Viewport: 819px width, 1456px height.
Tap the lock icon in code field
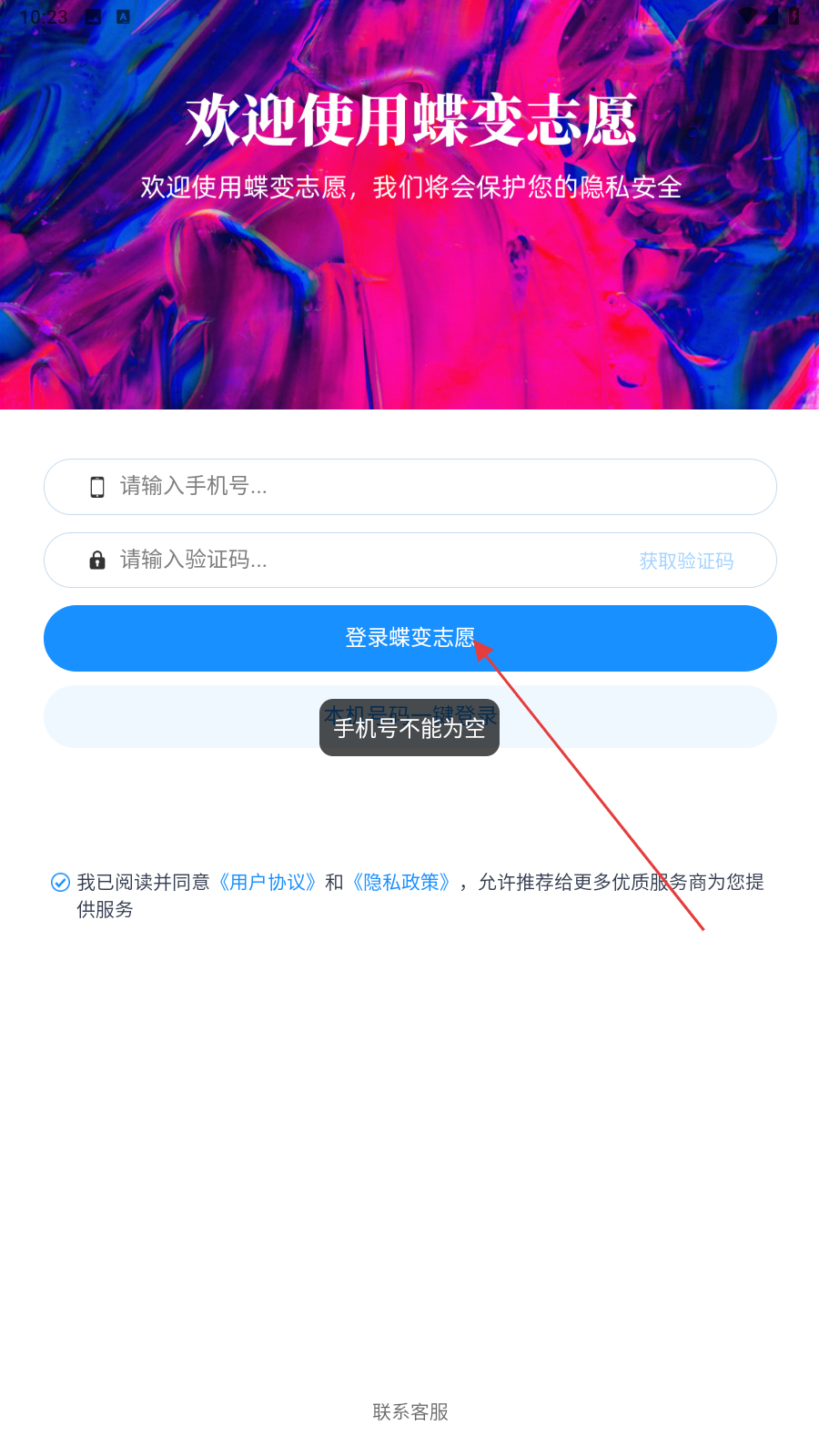pyautogui.click(x=97, y=560)
